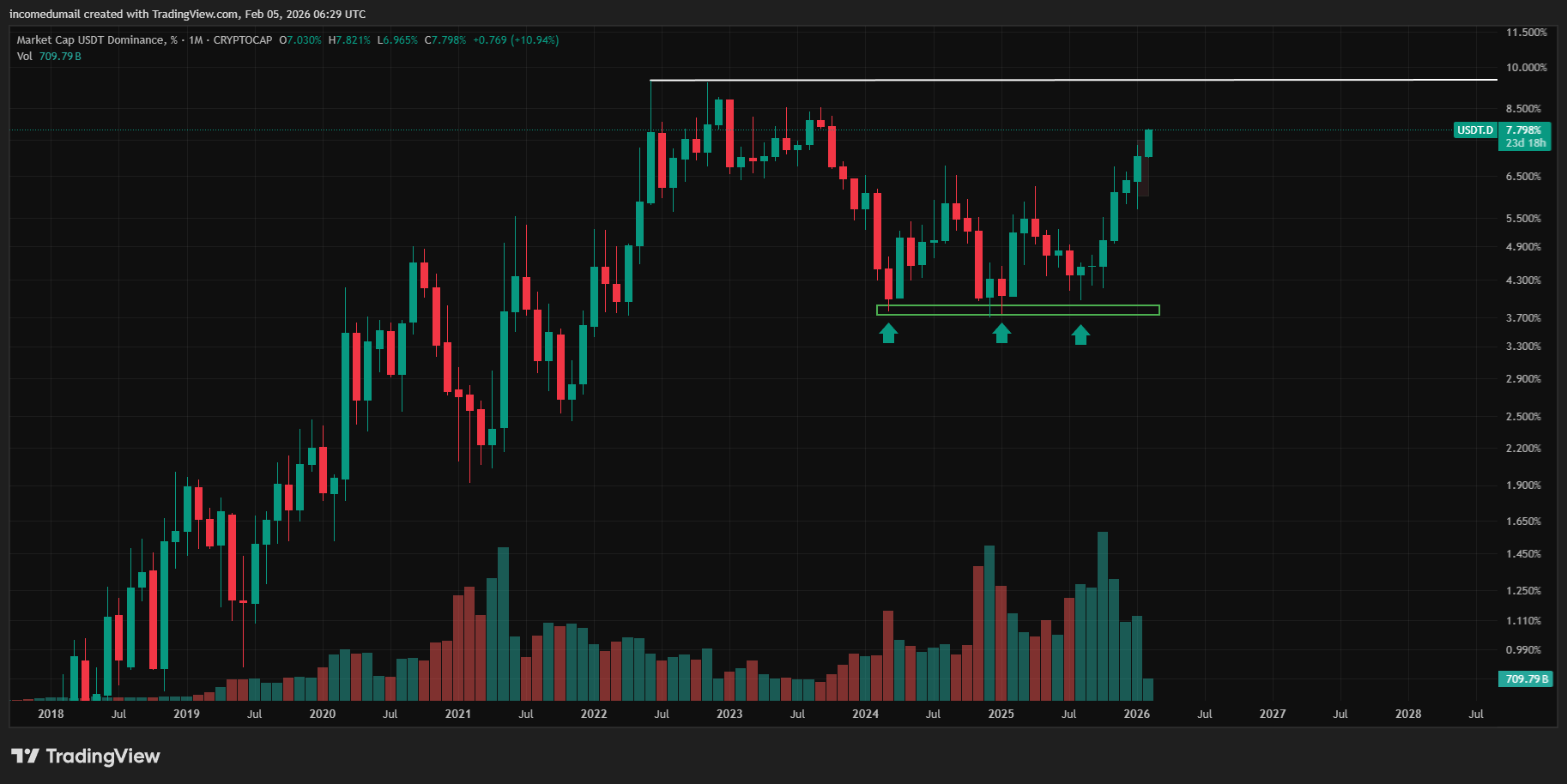Click the '1.110%' price axis label
Viewport: 1567px width, 784px height.
click(x=1523, y=621)
